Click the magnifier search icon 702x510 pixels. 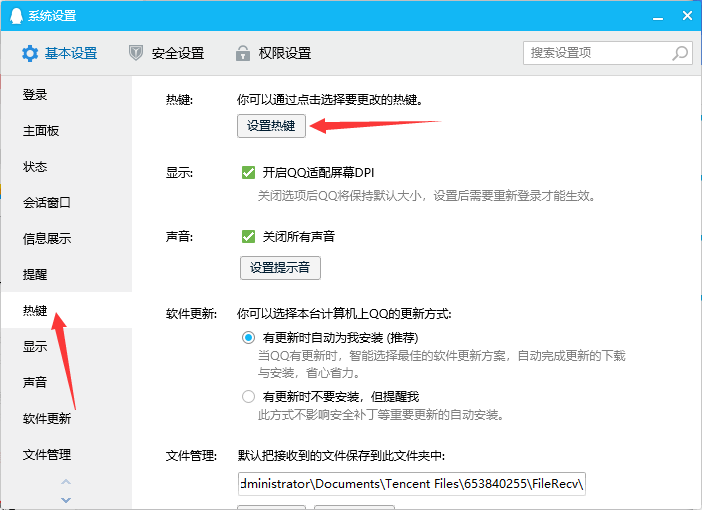pyautogui.click(x=680, y=53)
